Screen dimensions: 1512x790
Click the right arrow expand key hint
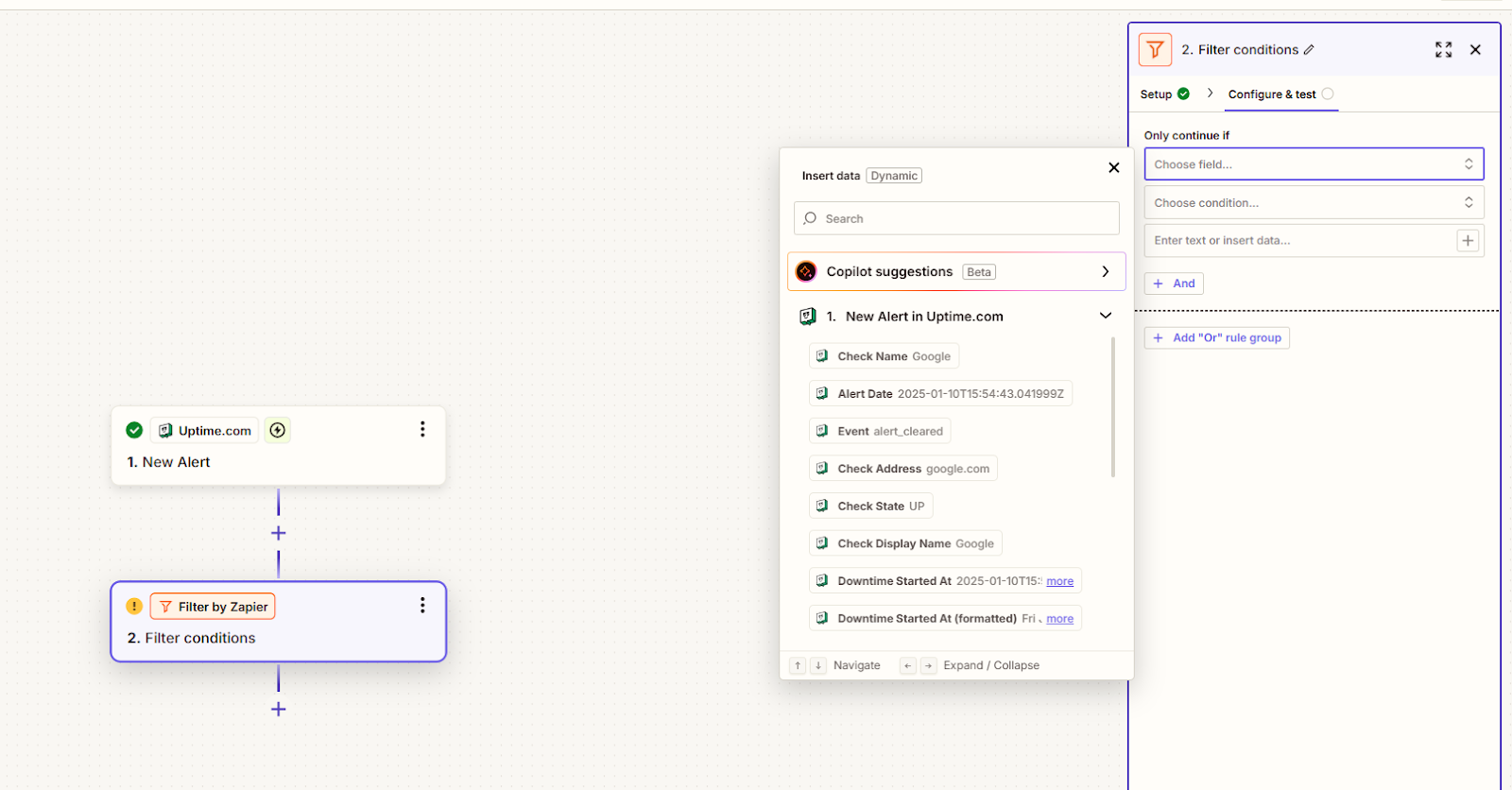pos(929,665)
